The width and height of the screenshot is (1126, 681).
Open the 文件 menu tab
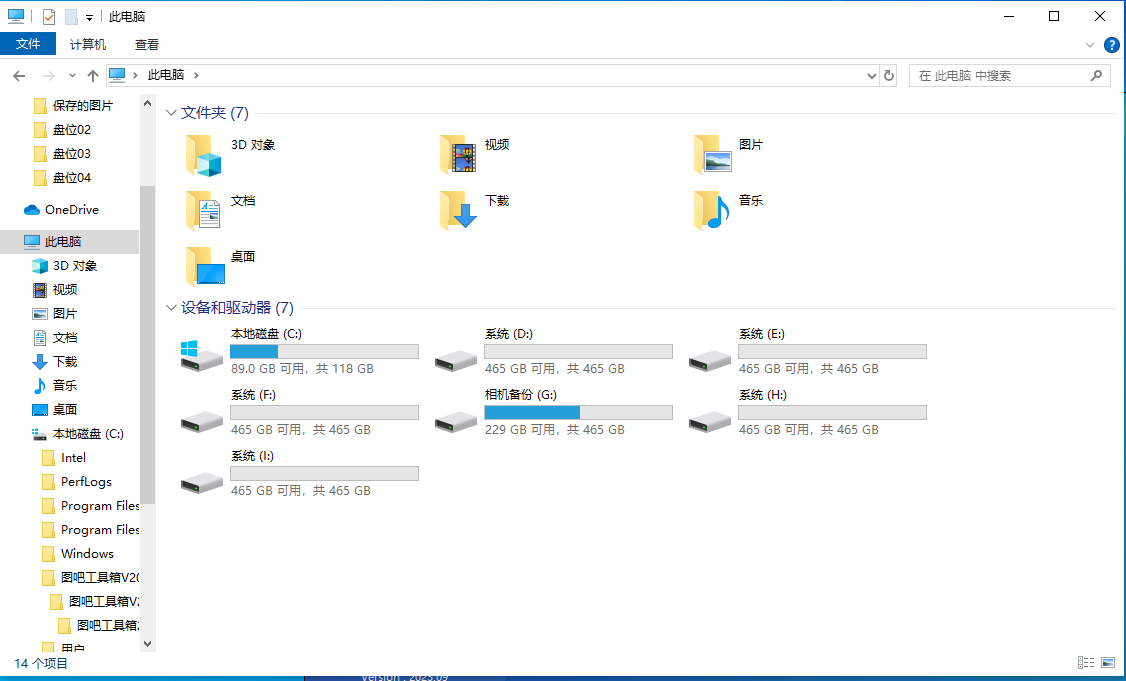pyautogui.click(x=28, y=45)
